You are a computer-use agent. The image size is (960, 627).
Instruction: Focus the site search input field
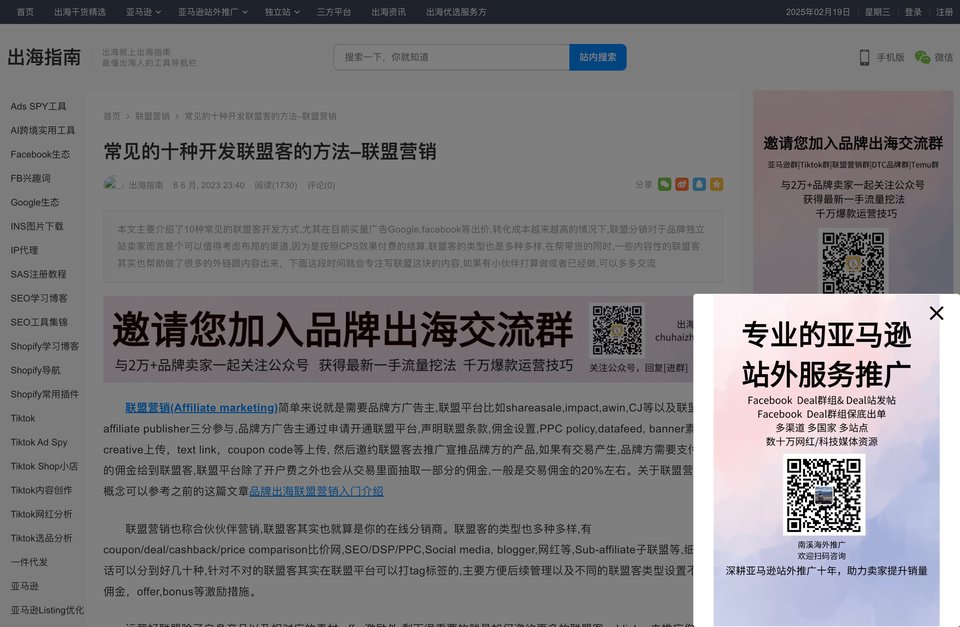point(452,57)
